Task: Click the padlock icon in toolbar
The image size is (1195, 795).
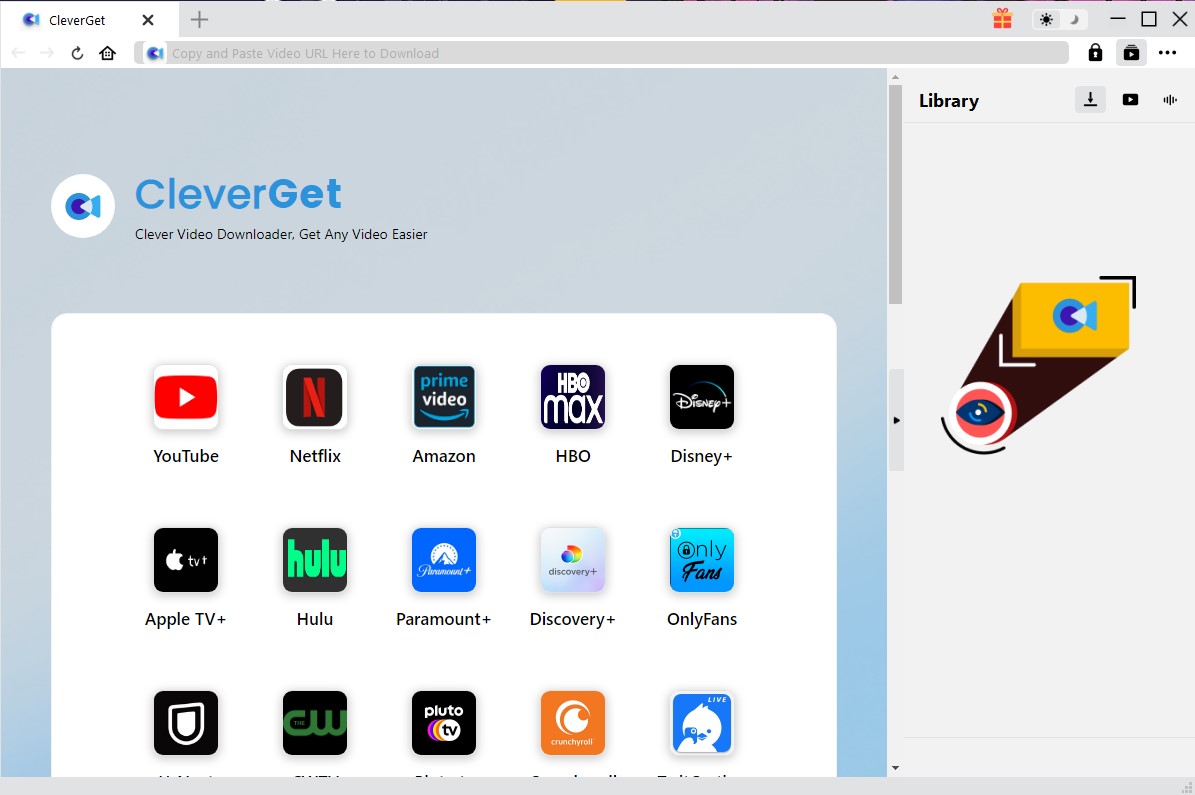Action: [x=1095, y=53]
